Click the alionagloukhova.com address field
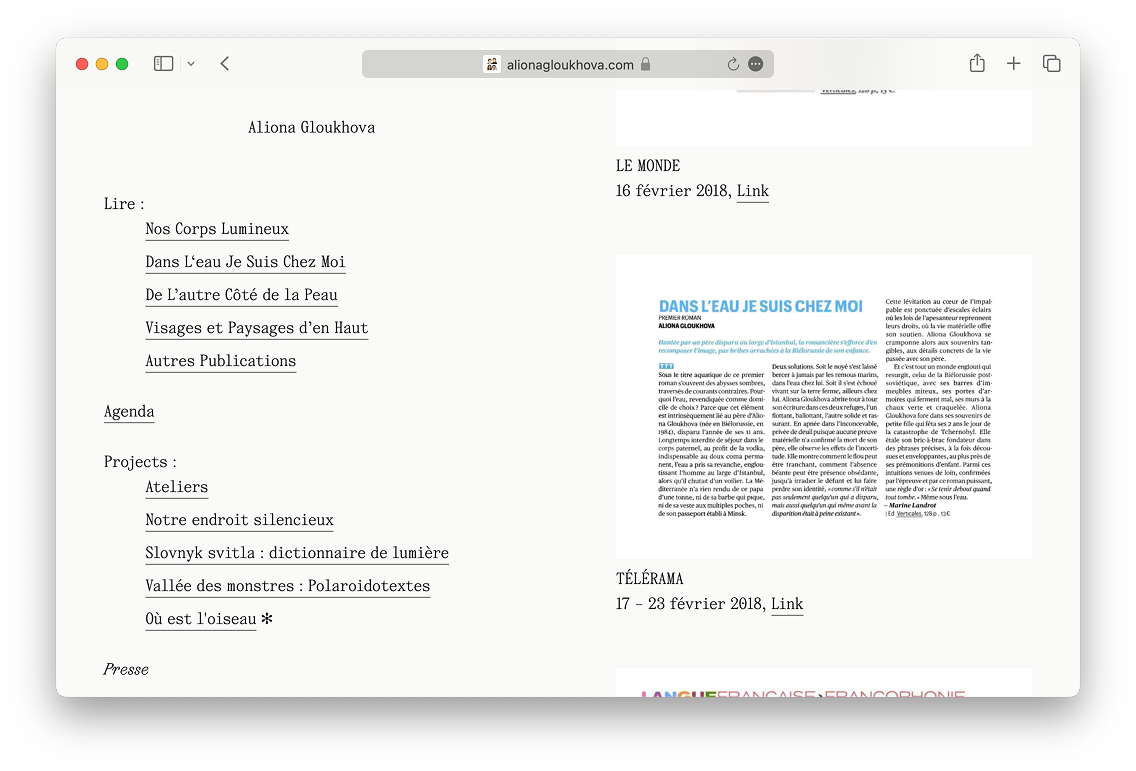The width and height of the screenshot is (1136, 771). 570,64
